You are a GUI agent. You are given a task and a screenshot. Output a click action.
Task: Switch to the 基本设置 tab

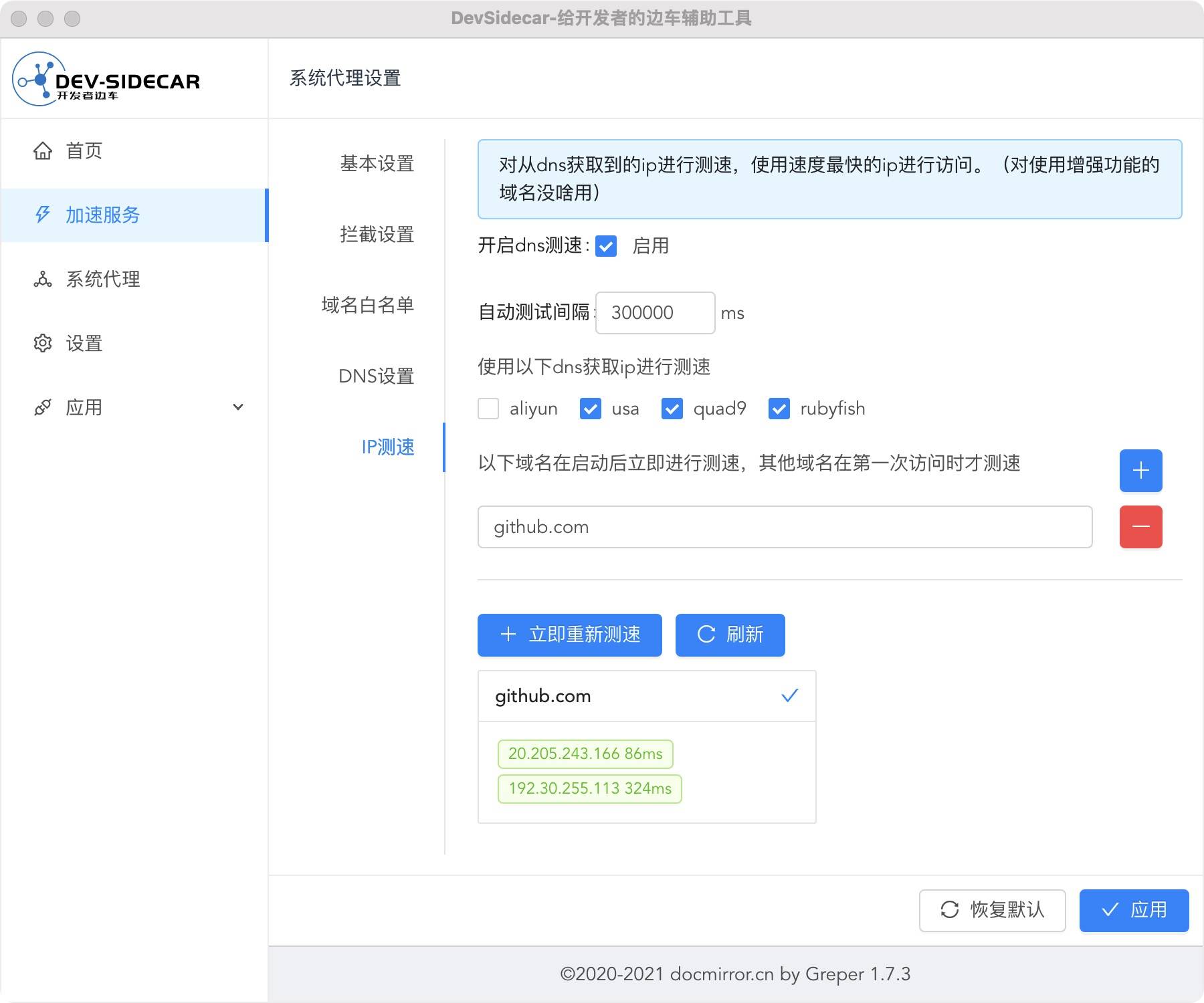[377, 164]
